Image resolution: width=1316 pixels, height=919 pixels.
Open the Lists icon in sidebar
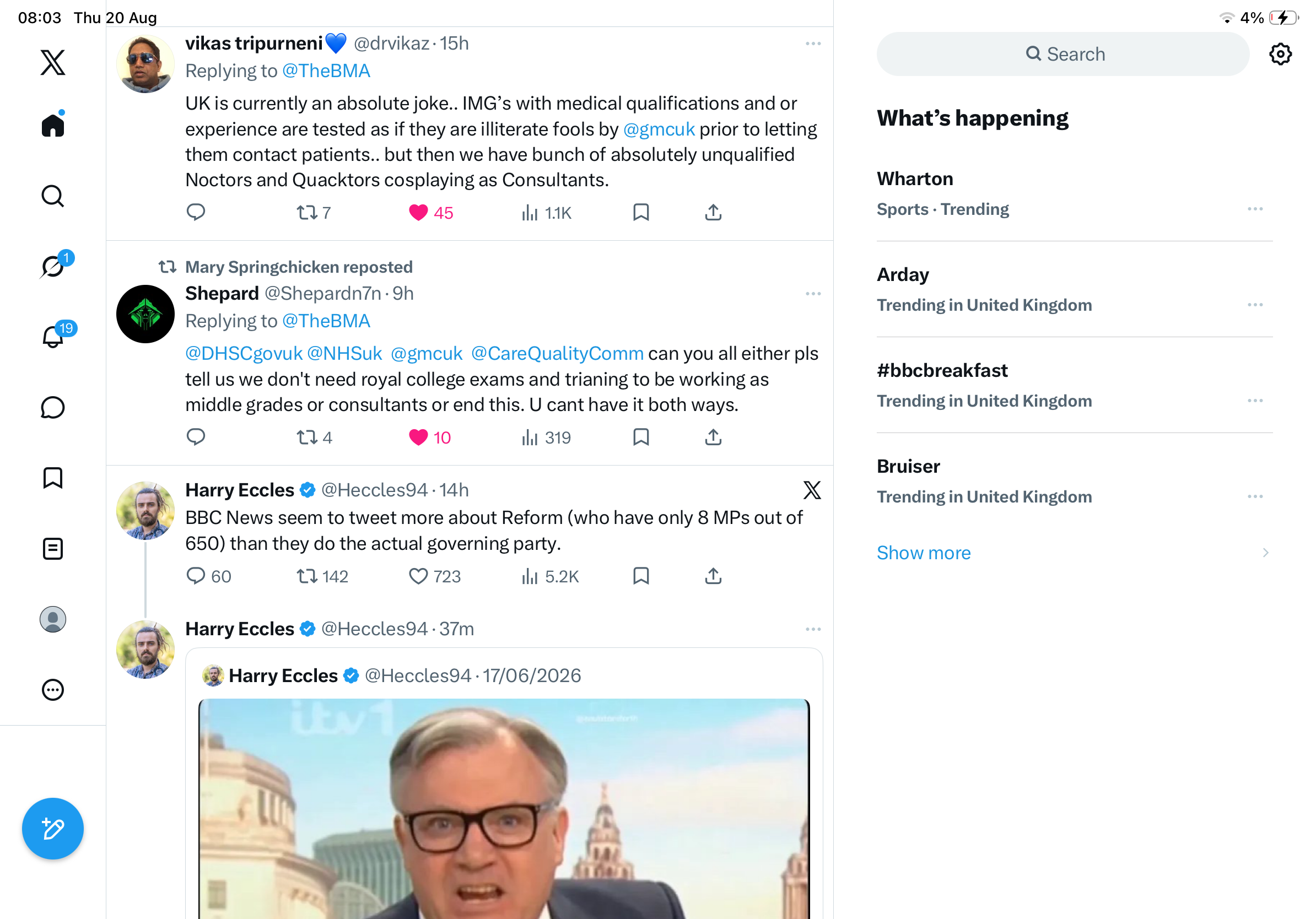pos(53,548)
